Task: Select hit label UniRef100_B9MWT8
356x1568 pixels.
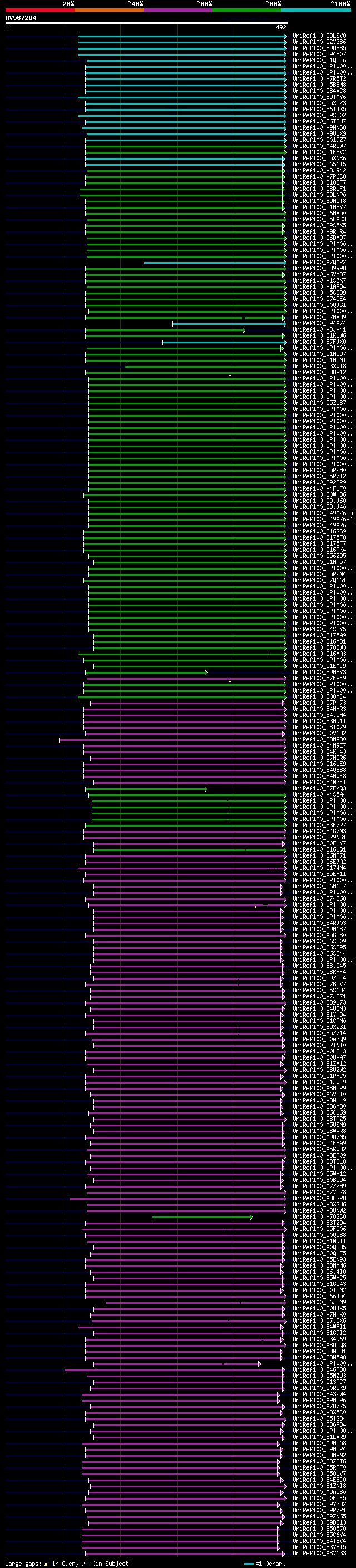Action: point(319,201)
